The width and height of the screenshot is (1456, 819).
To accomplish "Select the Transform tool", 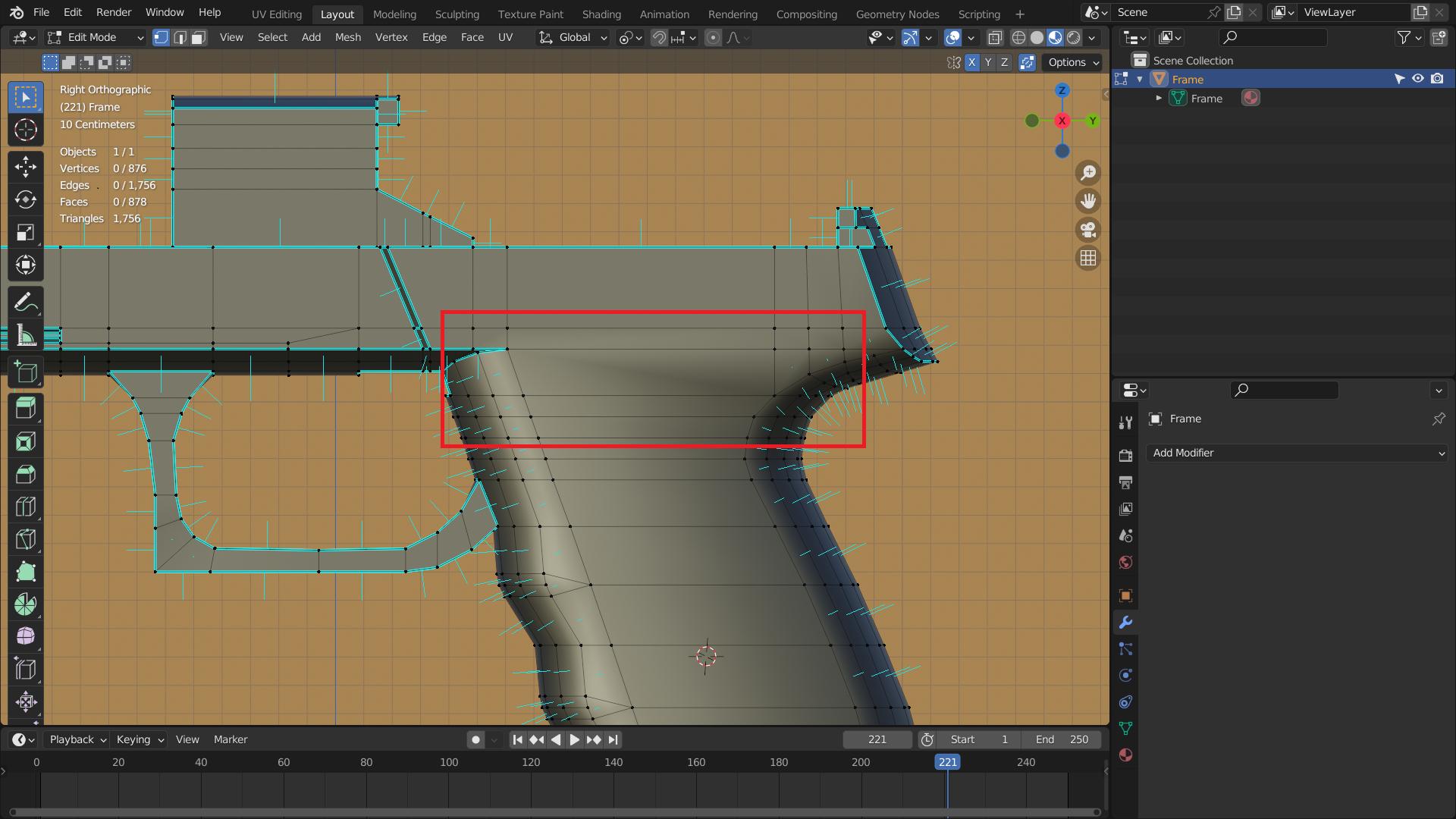I will point(26,265).
